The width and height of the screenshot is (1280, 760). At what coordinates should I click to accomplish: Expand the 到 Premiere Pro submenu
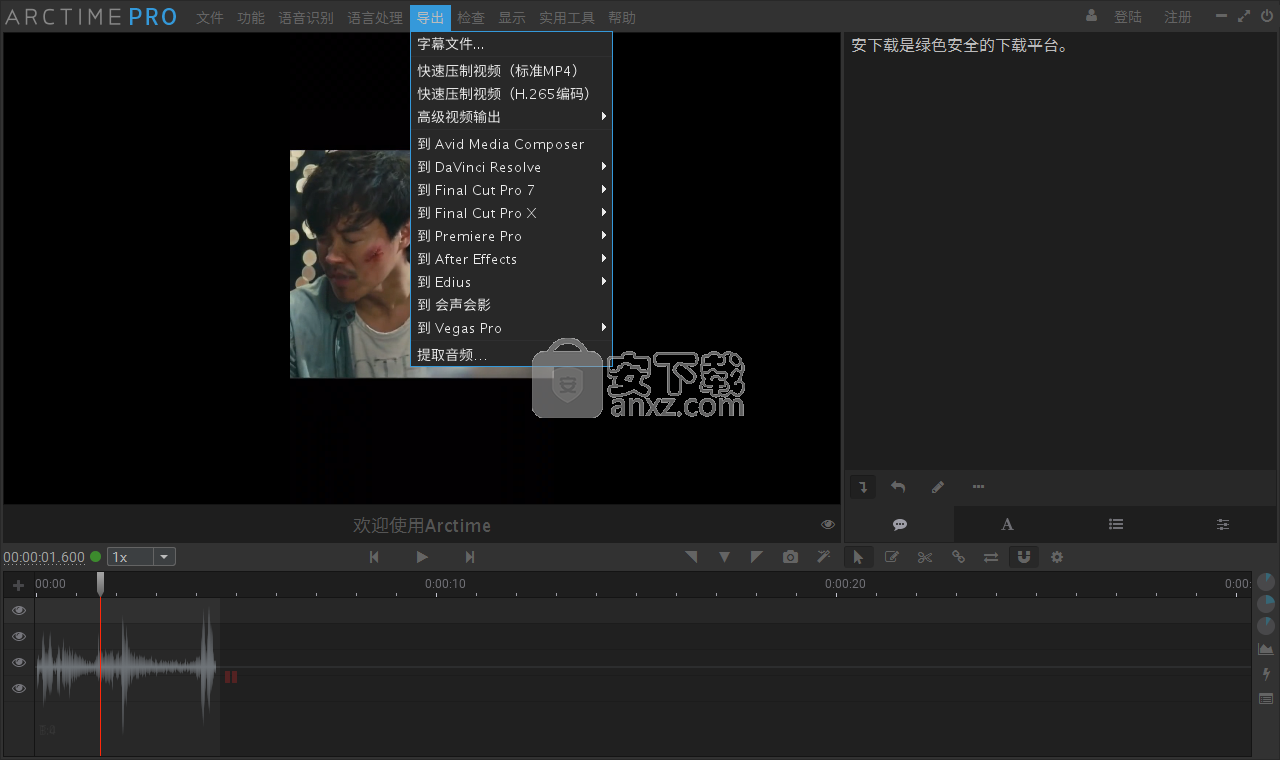511,236
